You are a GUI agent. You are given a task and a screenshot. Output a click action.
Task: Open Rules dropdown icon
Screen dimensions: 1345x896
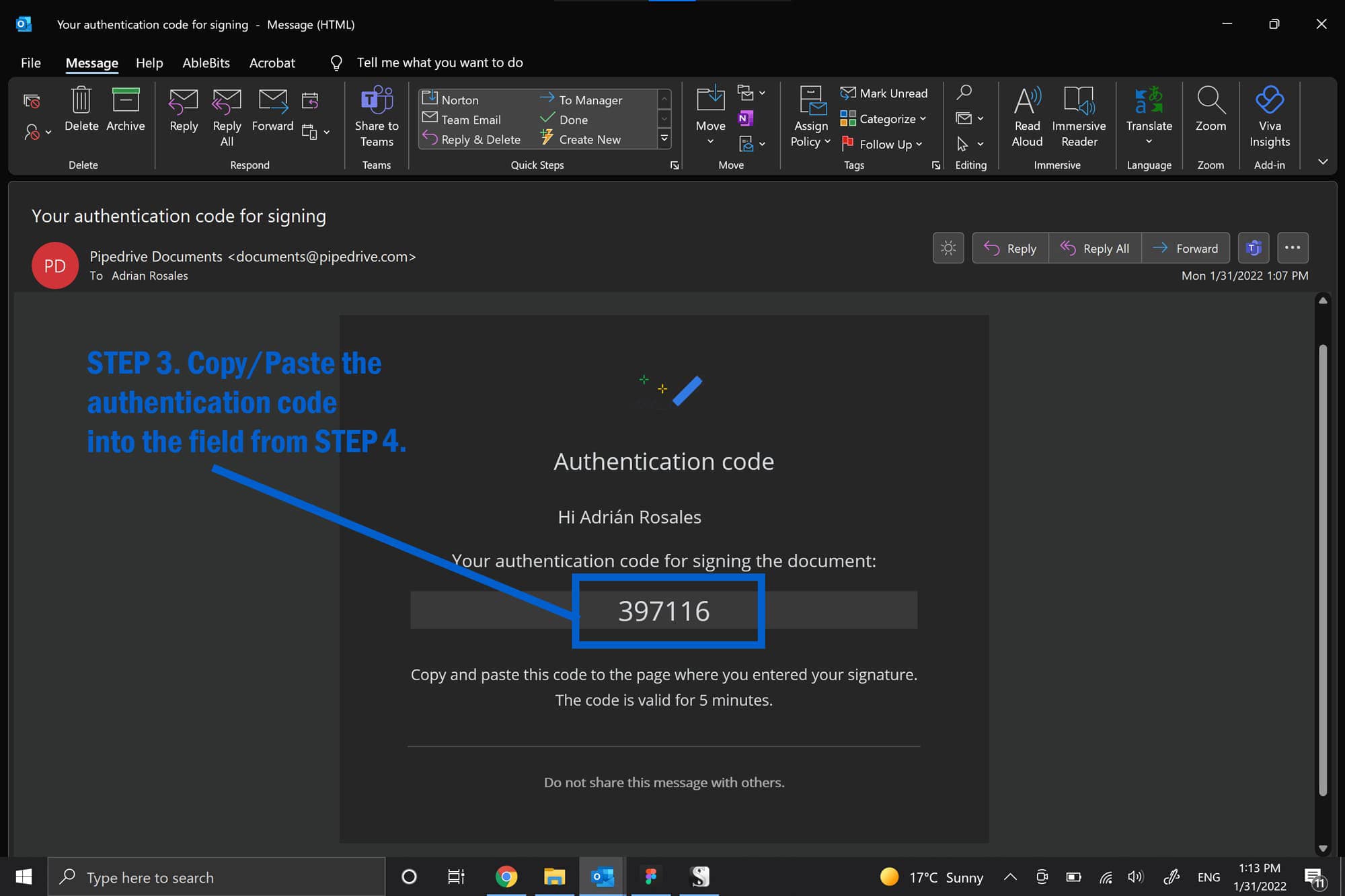pyautogui.click(x=751, y=93)
